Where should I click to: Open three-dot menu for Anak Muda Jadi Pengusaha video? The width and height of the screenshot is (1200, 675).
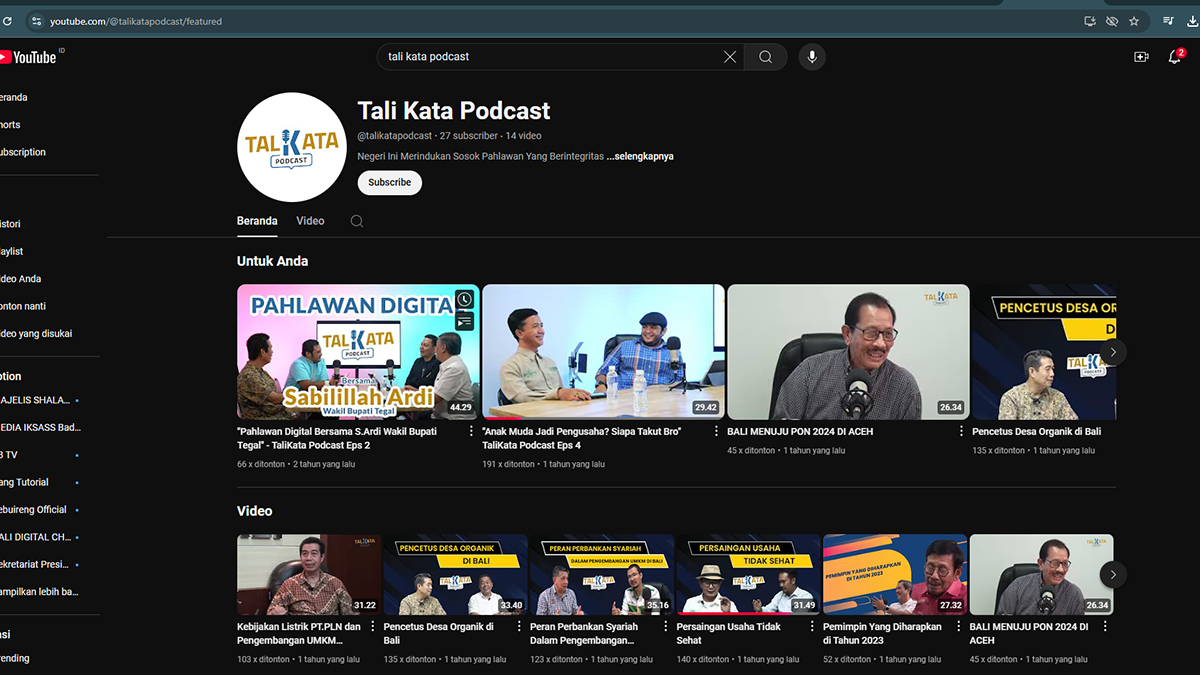(716, 432)
